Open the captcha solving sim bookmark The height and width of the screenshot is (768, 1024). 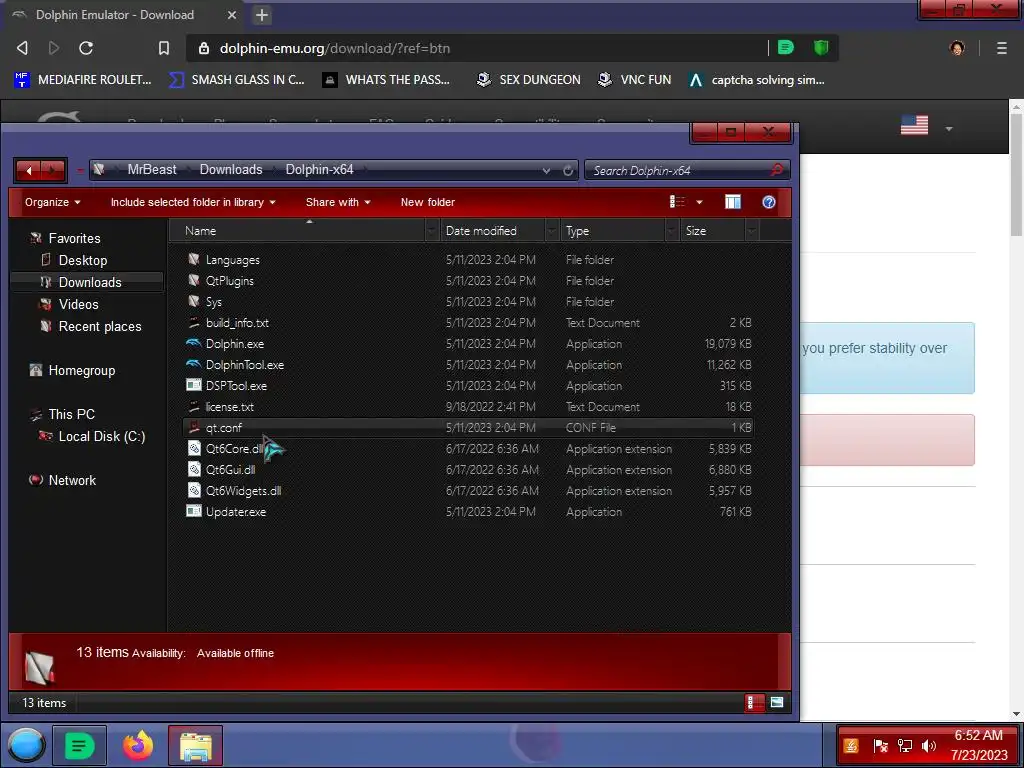click(757, 80)
